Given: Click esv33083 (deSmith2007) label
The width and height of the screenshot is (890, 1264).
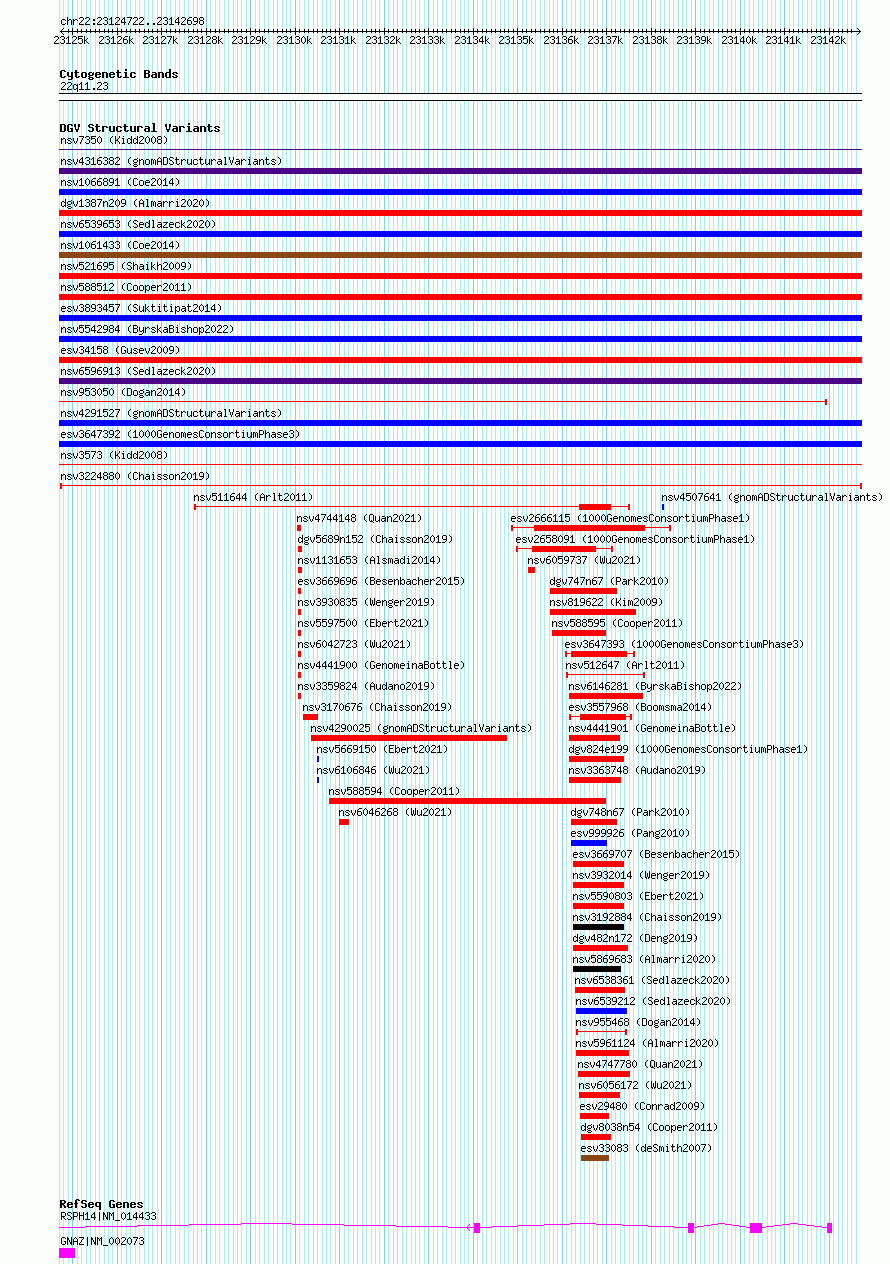Looking at the screenshot, I should click(x=647, y=1148).
